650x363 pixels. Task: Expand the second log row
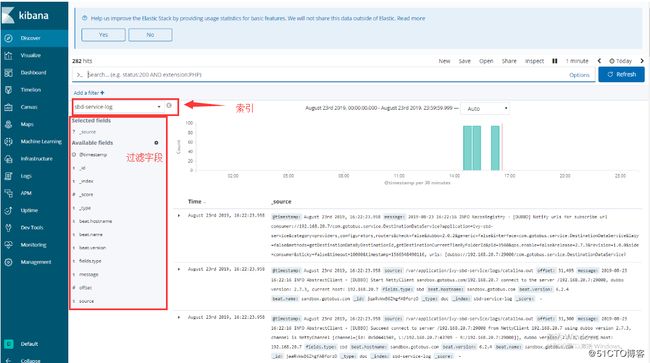tap(179, 269)
